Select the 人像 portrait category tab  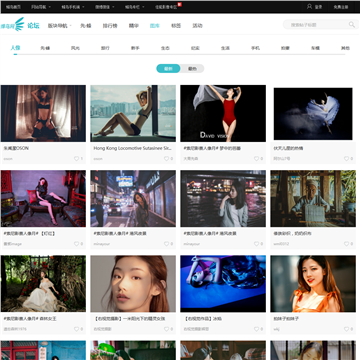[x=15, y=48]
